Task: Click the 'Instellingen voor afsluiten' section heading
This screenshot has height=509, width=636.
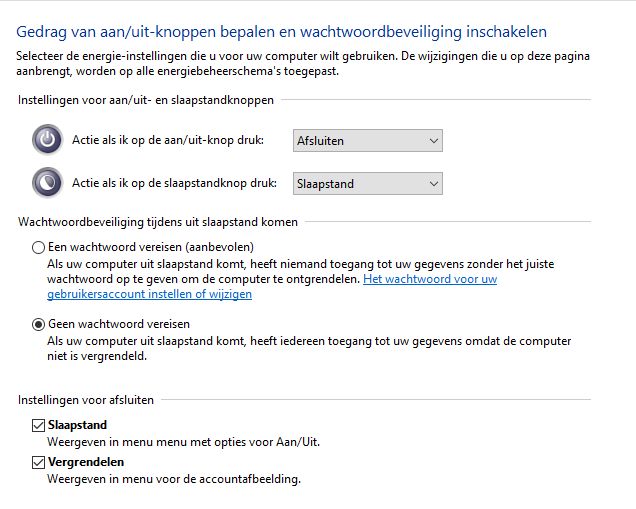Action: coord(86,400)
